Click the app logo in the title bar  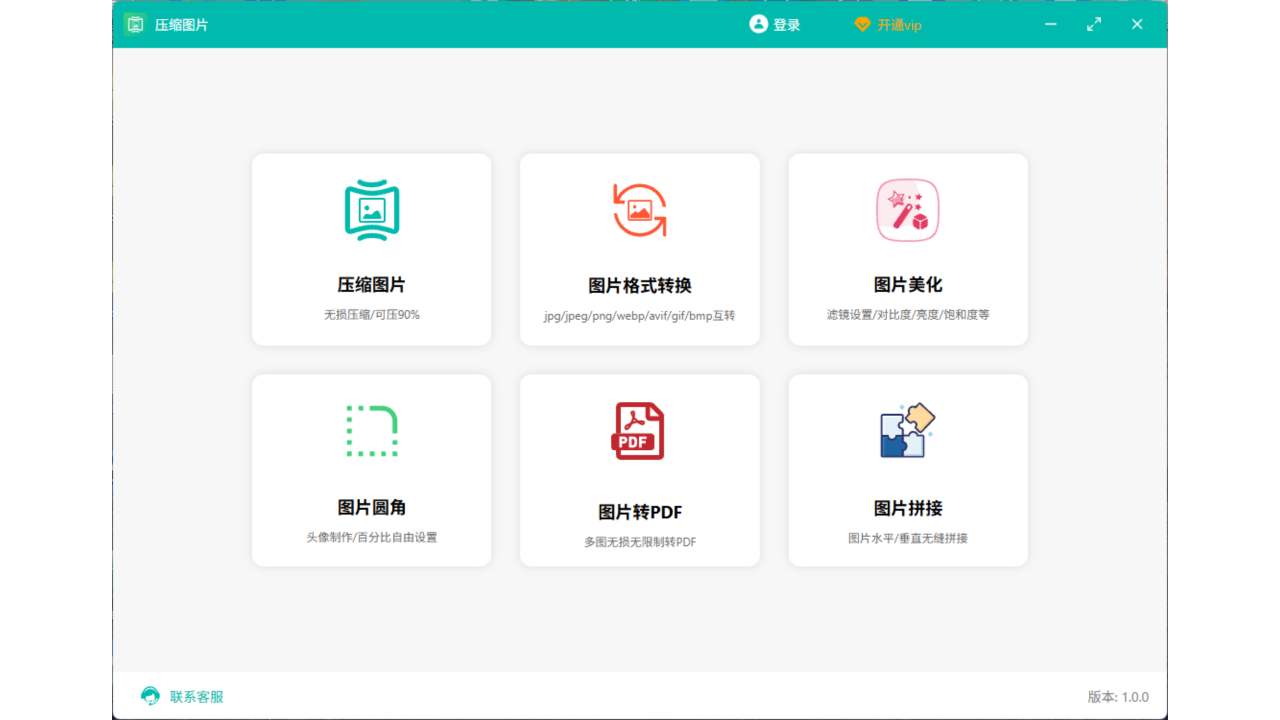coord(134,23)
